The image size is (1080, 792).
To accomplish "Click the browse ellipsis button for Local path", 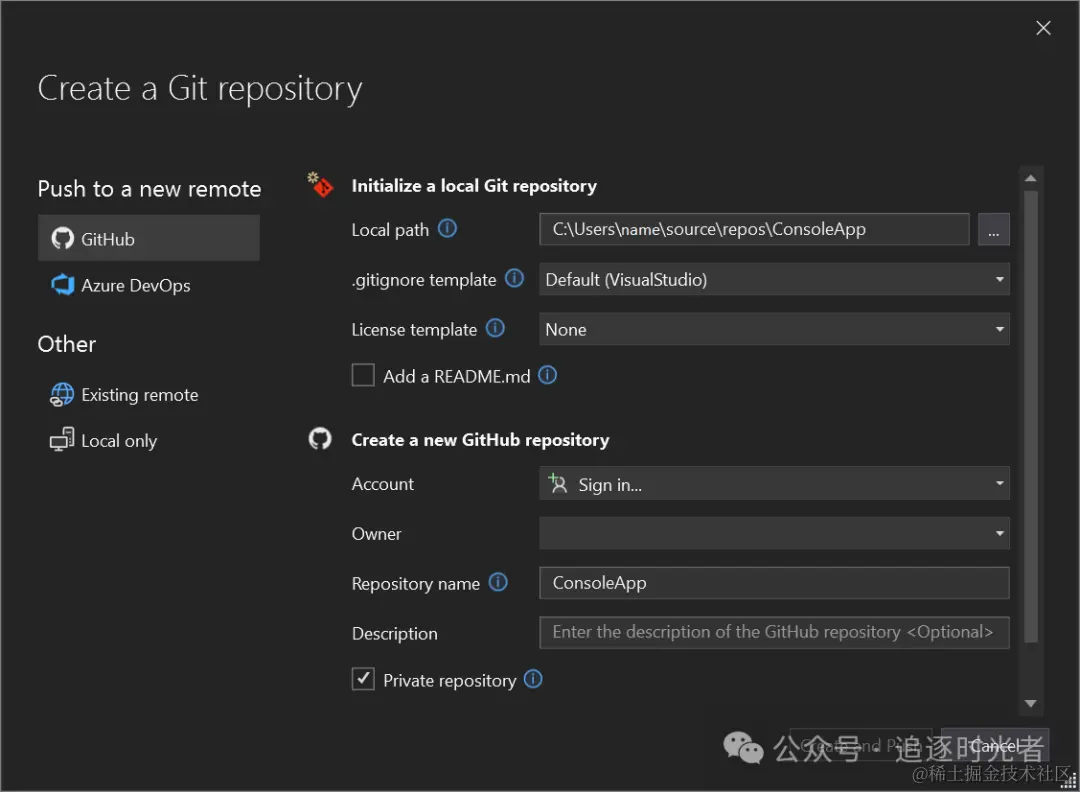I will coord(993,230).
